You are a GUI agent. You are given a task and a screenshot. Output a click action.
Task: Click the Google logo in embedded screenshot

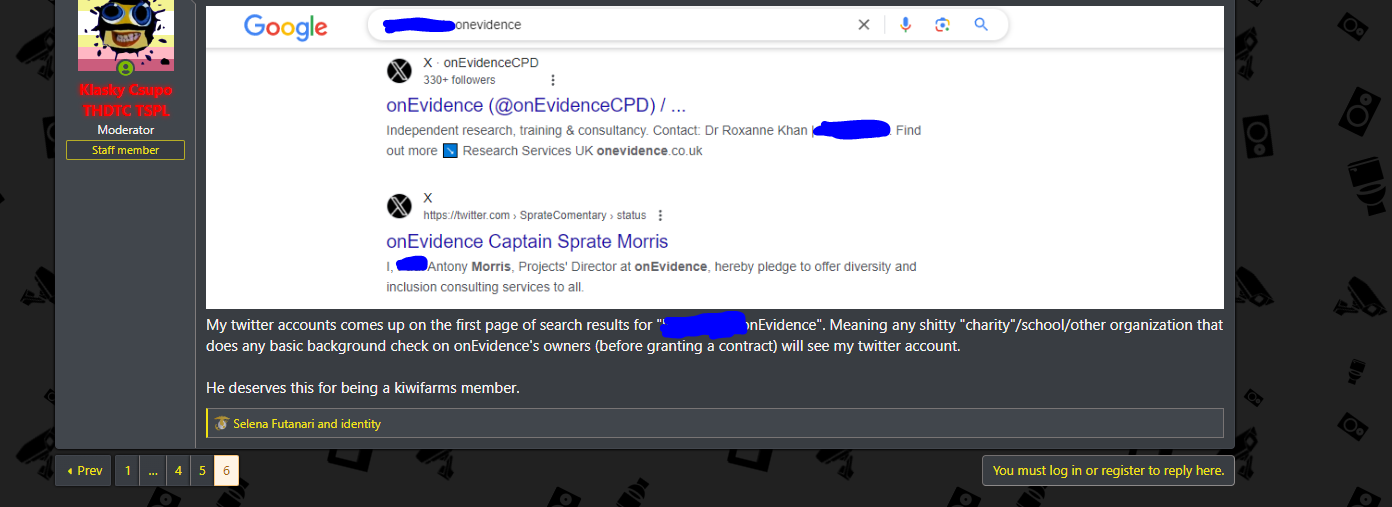(286, 27)
